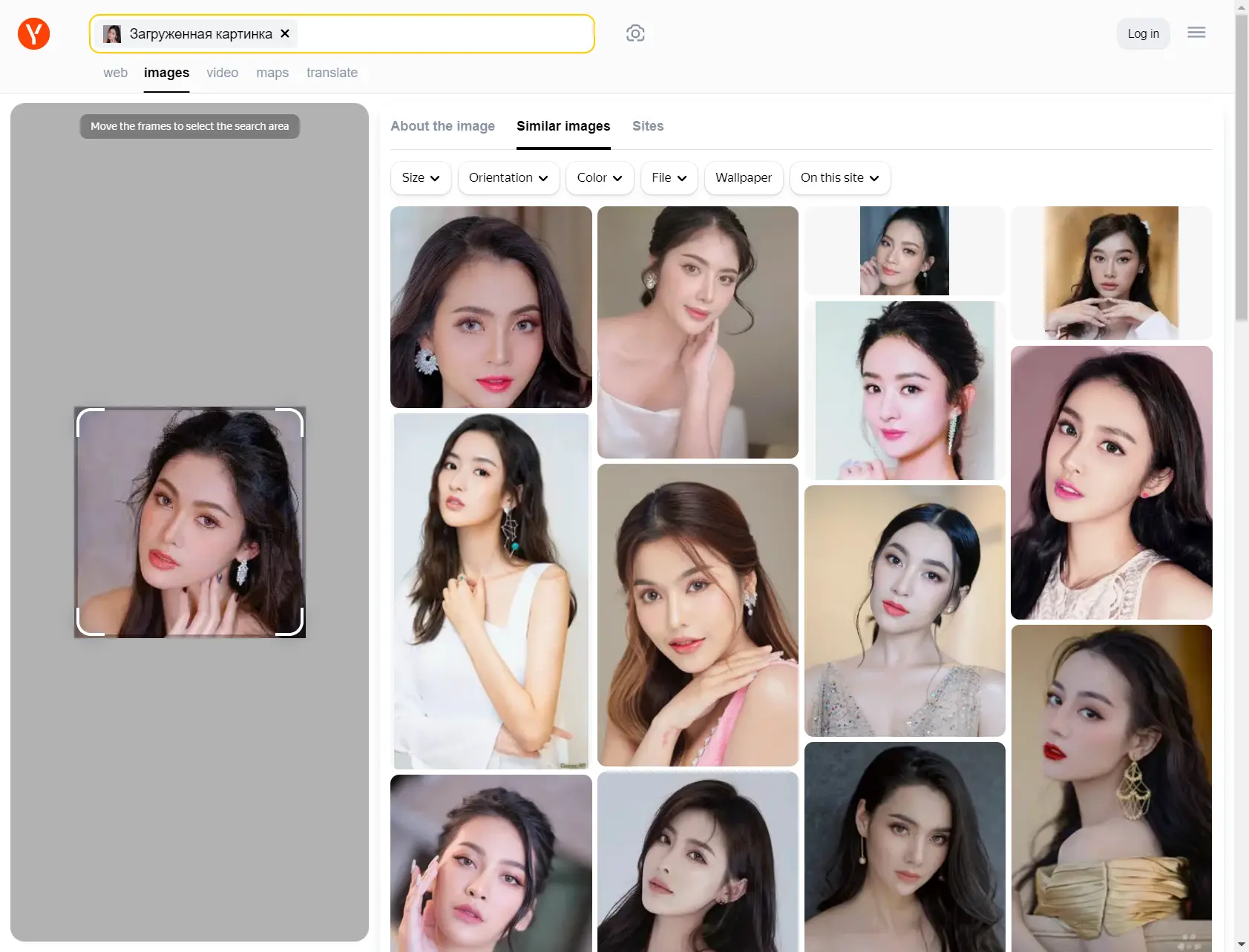Click the uploaded picture thumbnail in search box

click(x=112, y=34)
